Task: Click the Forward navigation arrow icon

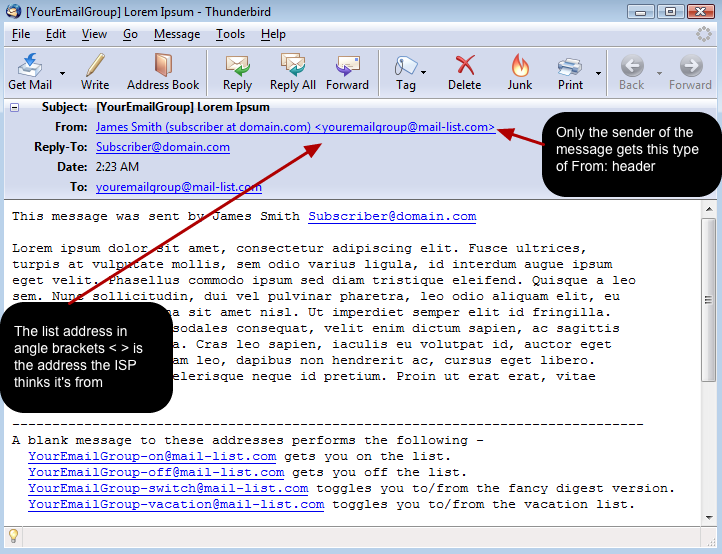Action: 691,66
